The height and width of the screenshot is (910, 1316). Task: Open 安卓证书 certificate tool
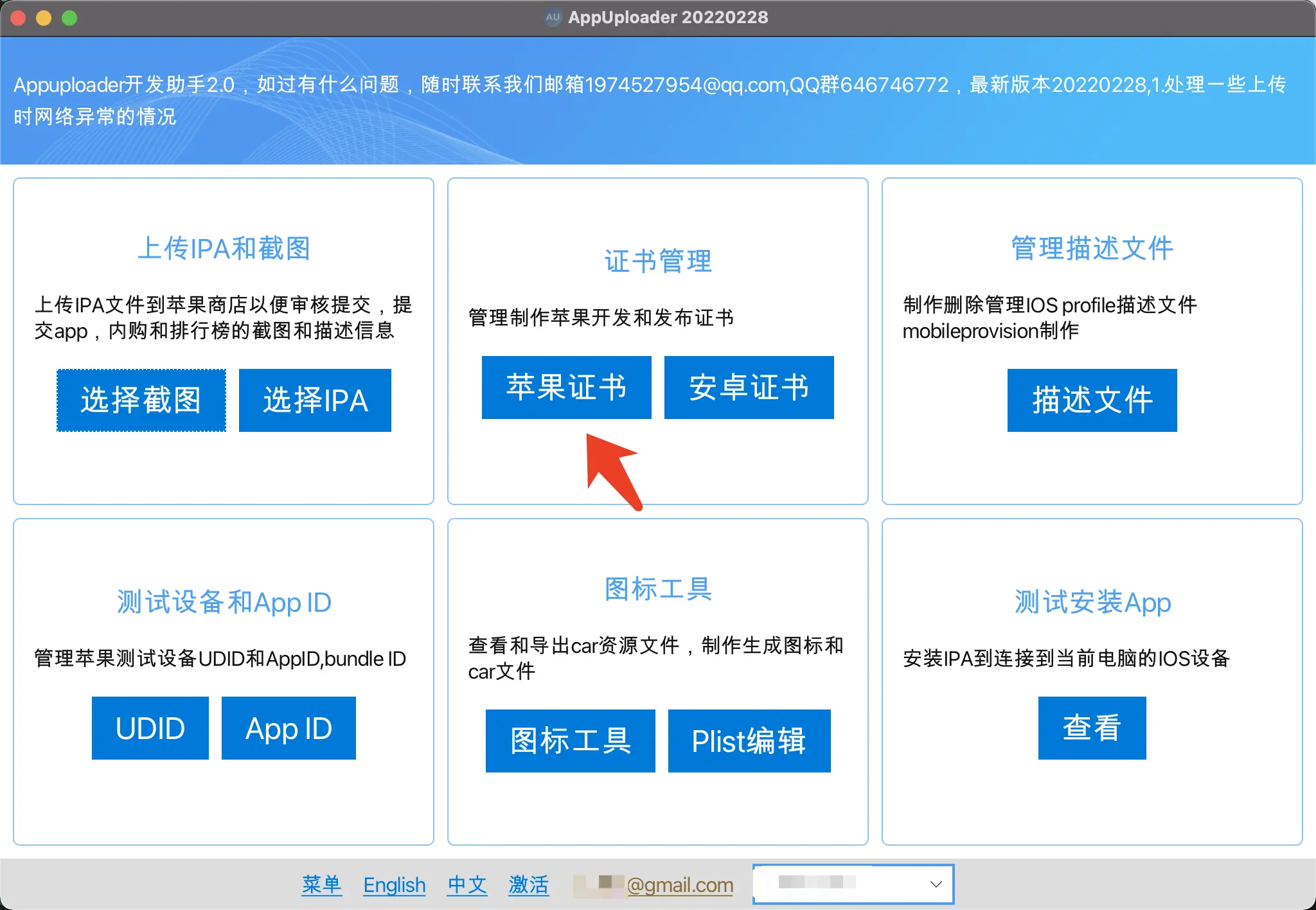pyautogui.click(x=749, y=387)
